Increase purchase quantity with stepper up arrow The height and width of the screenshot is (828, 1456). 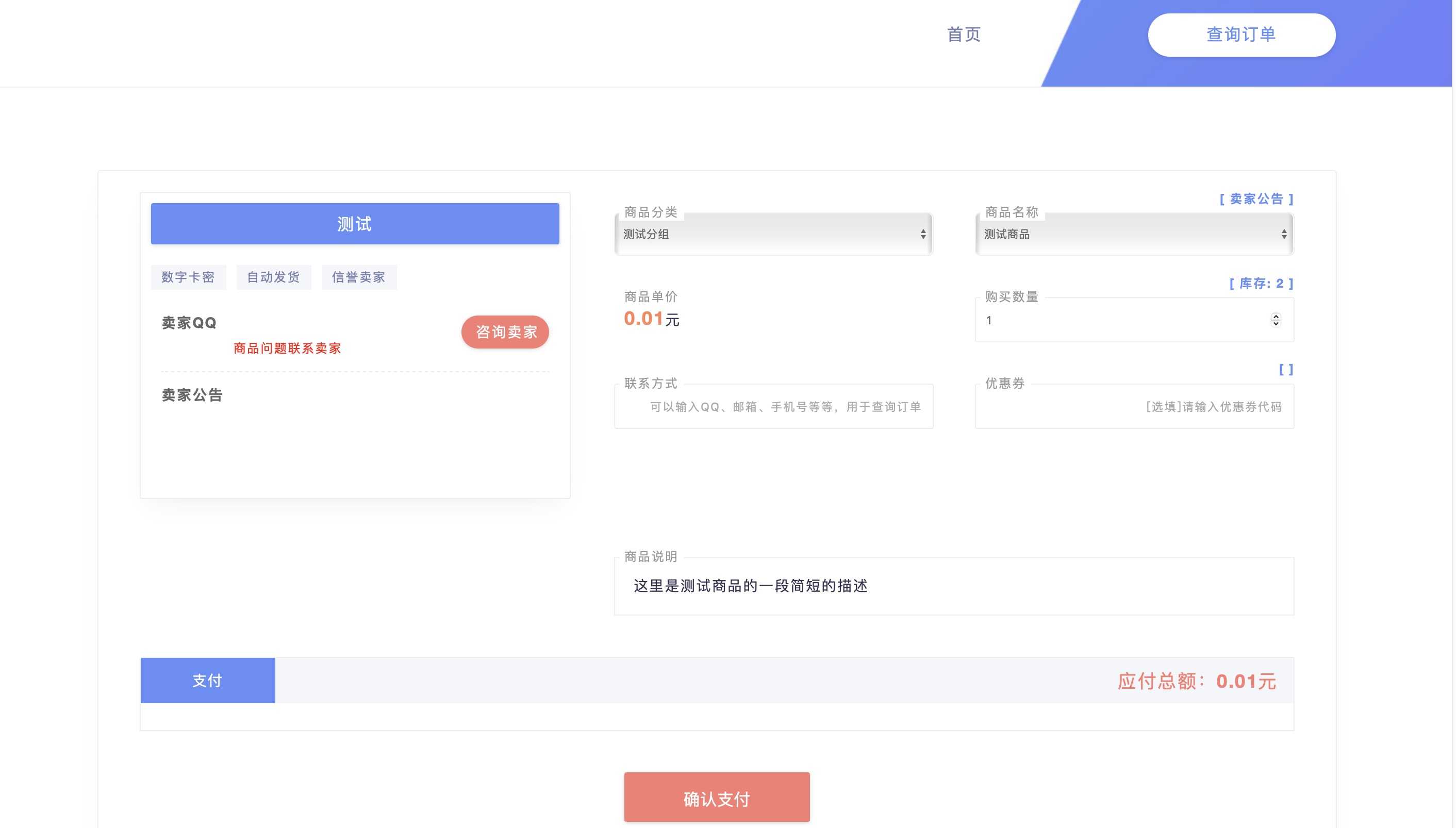tap(1277, 316)
